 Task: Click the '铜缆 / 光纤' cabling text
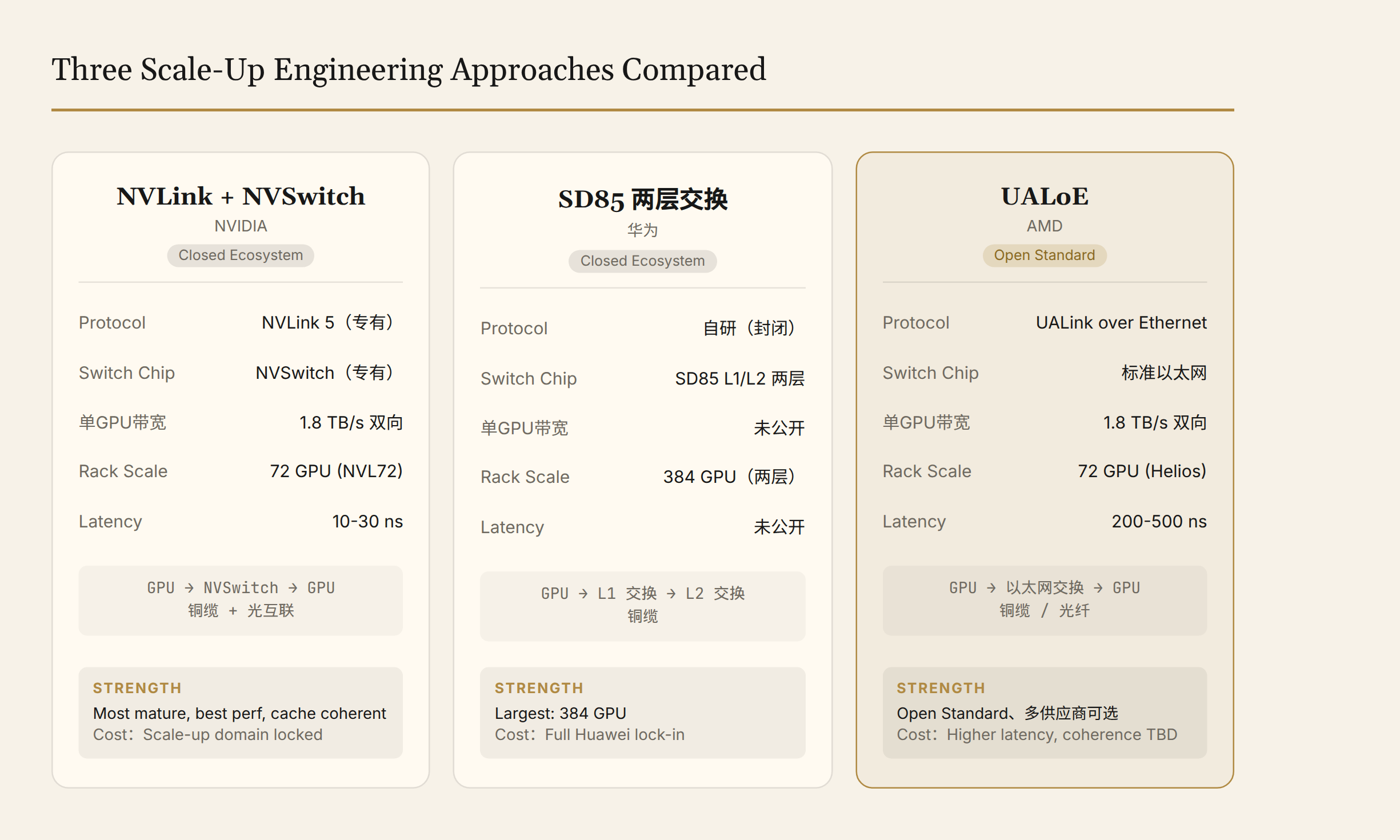1045,611
